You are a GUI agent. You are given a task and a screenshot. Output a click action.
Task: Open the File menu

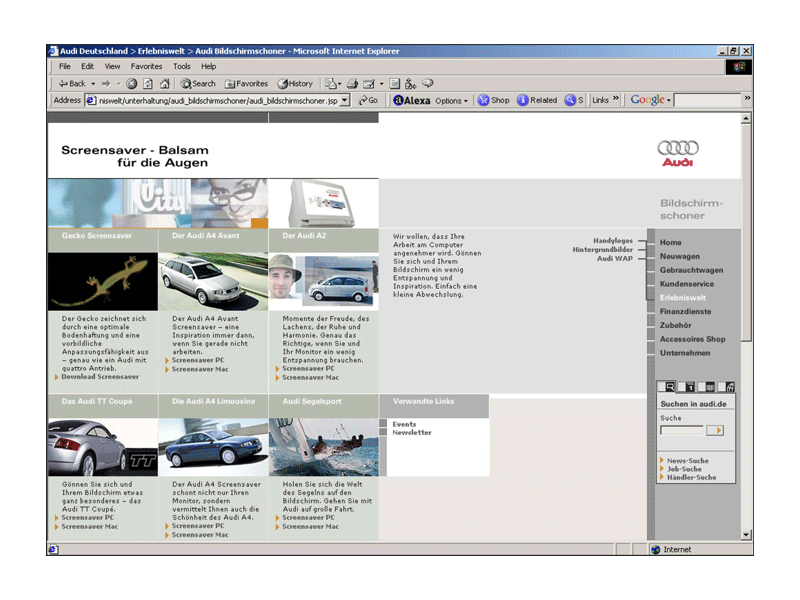pos(65,66)
